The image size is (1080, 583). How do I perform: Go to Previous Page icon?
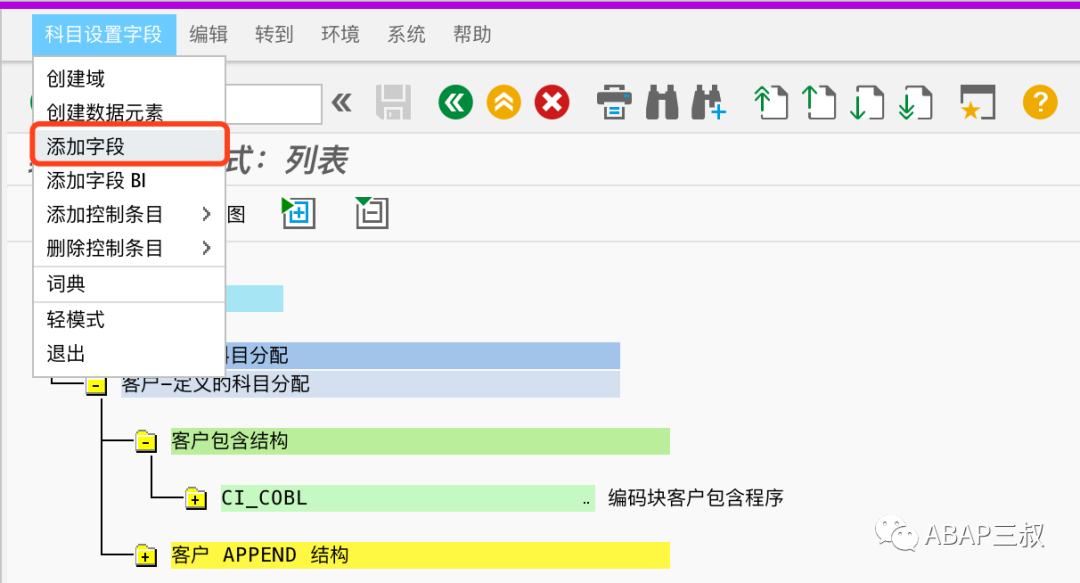point(819,103)
